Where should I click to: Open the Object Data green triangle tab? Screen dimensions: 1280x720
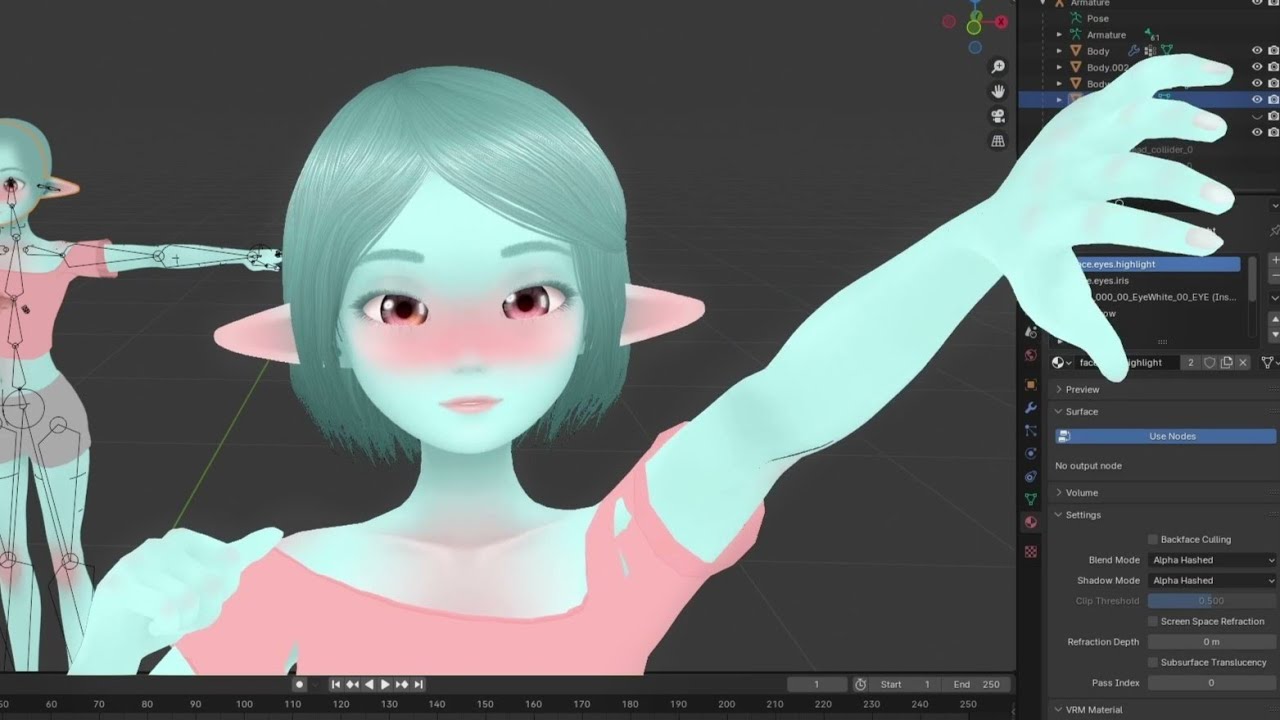pos(1031,499)
